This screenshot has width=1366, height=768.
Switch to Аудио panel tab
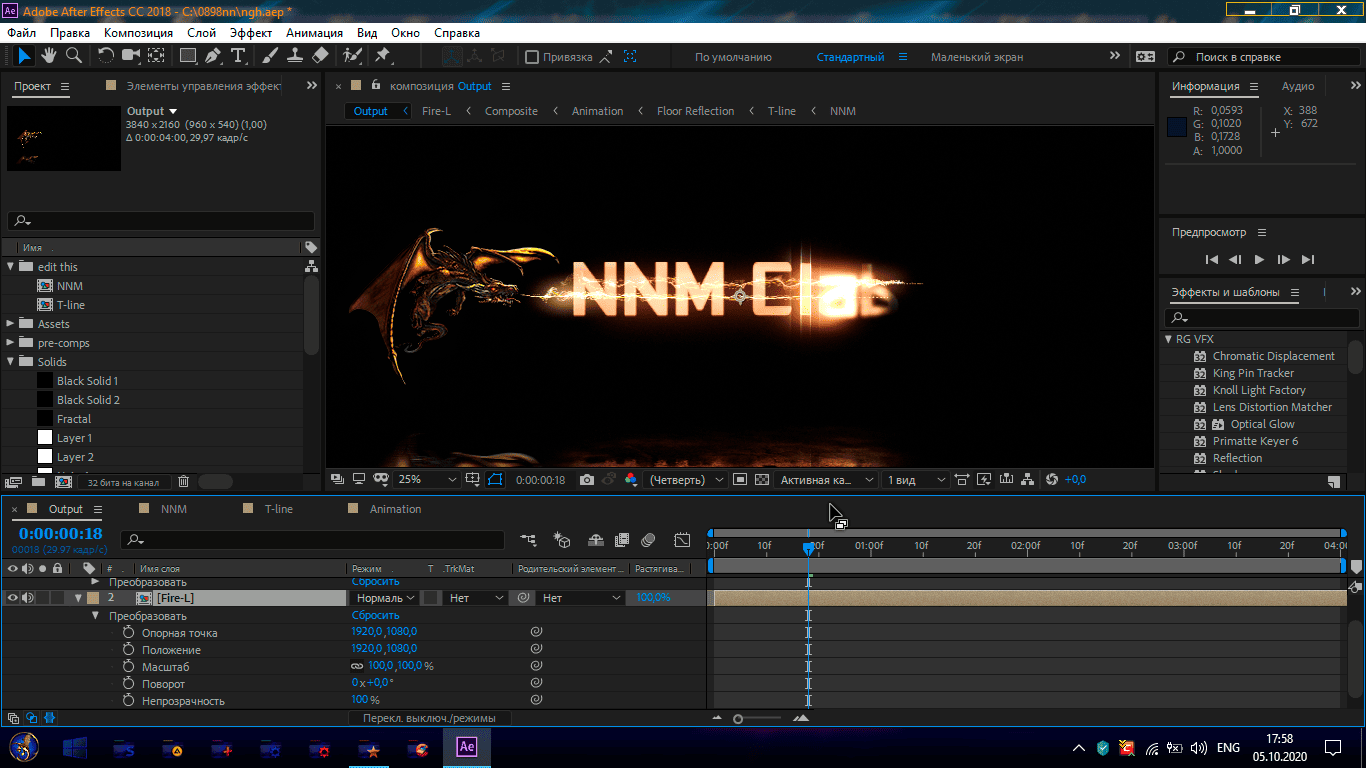tap(1298, 86)
